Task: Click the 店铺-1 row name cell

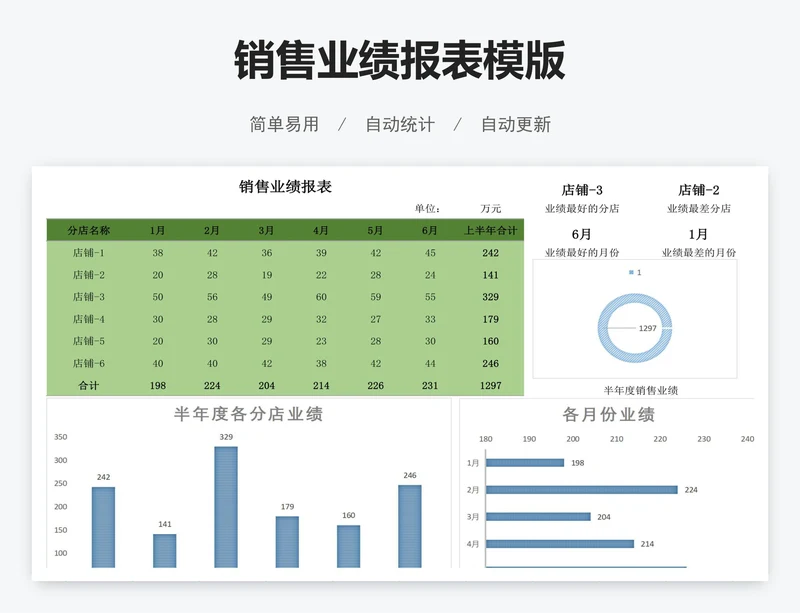Action: coord(89,253)
